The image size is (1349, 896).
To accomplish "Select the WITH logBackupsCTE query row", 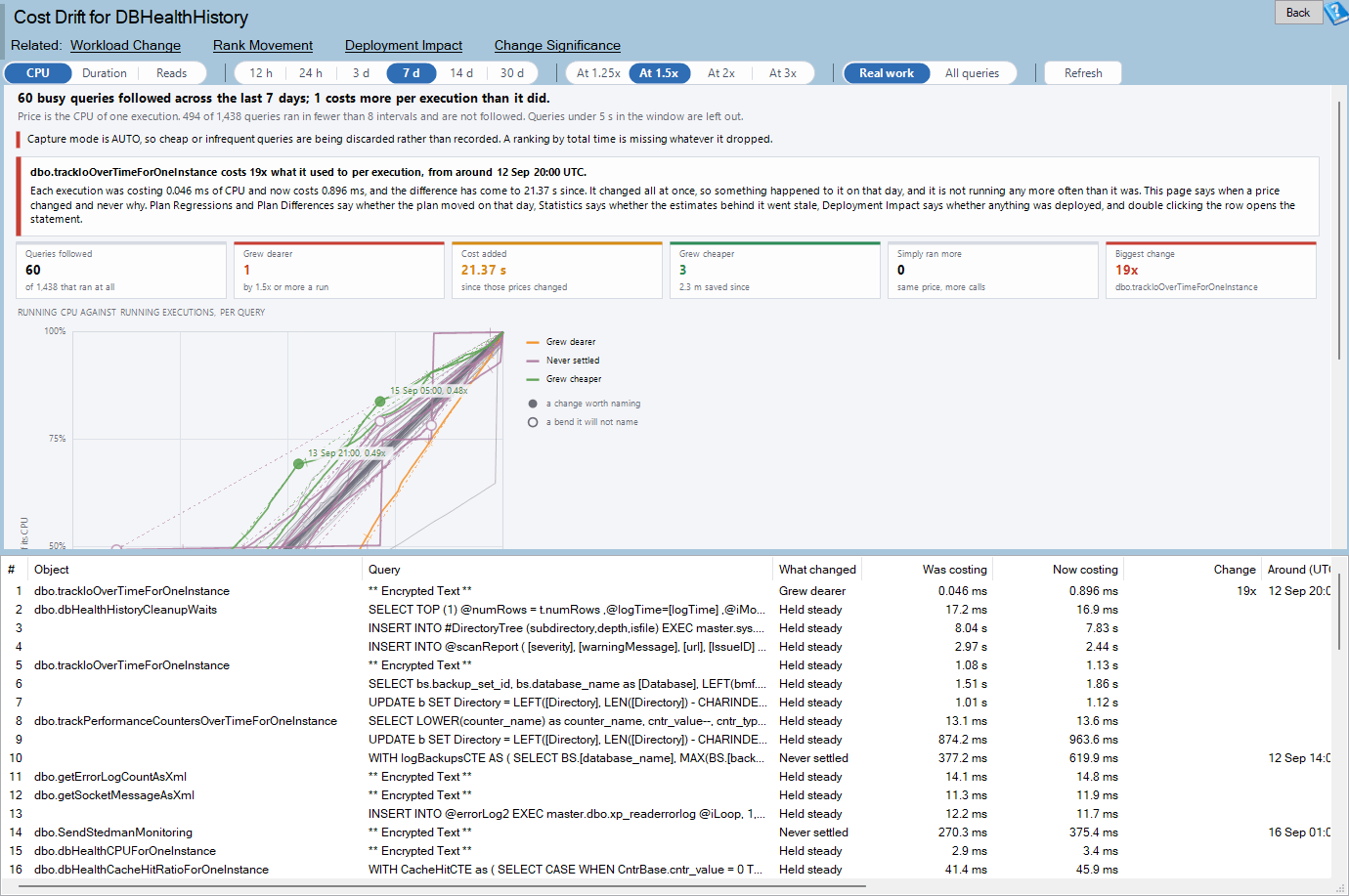I will coord(665,758).
